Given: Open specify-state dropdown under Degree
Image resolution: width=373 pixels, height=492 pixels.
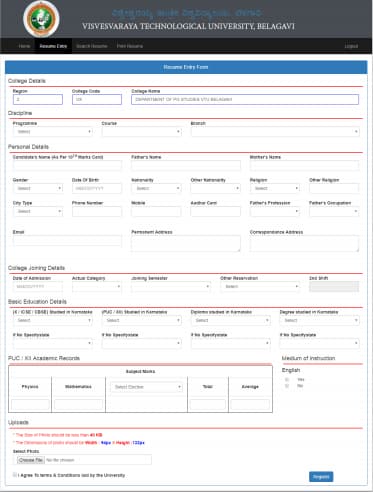Looking at the screenshot, I should pos(320,343).
